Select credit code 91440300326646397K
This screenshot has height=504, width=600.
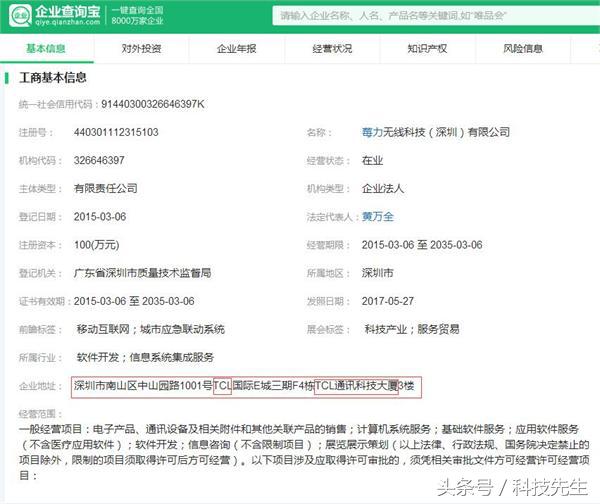tap(153, 104)
